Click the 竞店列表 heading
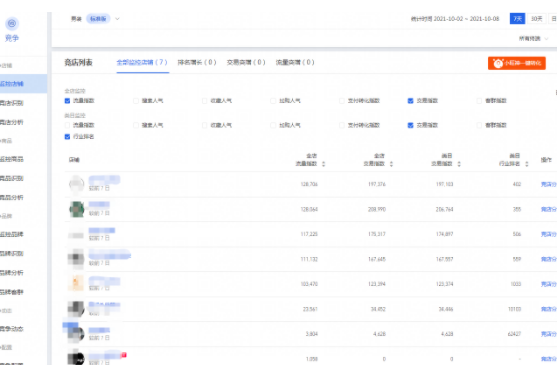Image resolution: width=557 pixels, height=365 pixels. click(79, 62)
